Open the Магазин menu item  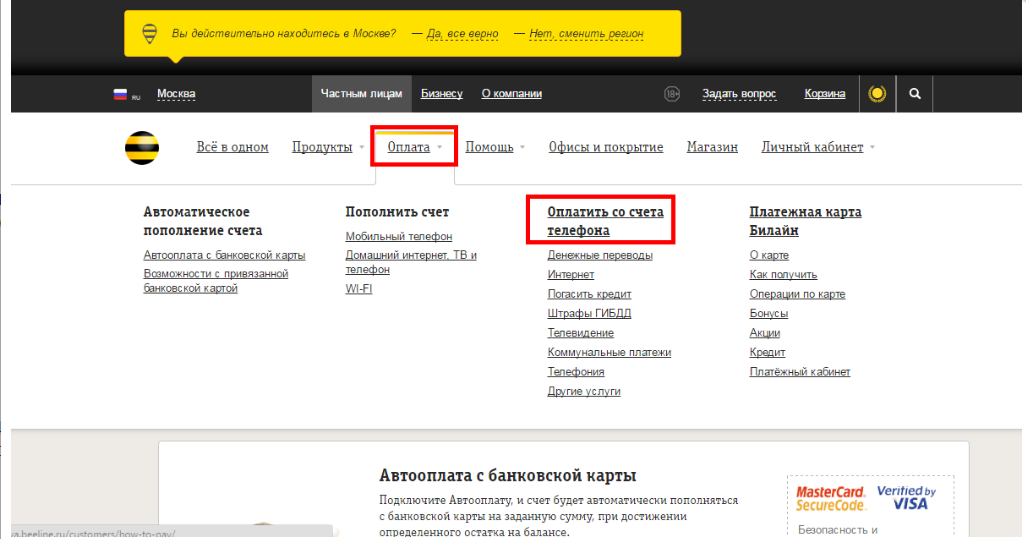coord(712,147)
